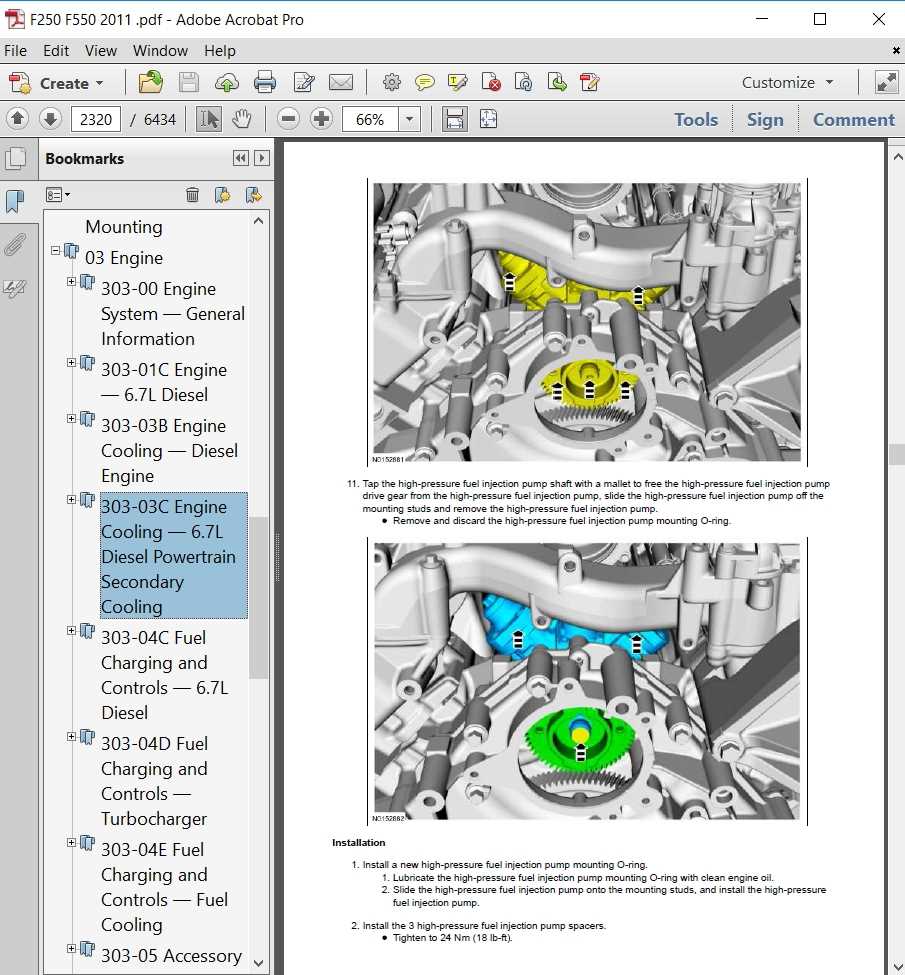Viewport: 905px width, 975px height.
Task: Toggle the Bookmarks navigation panel icon
Action: tap(14, 201)
